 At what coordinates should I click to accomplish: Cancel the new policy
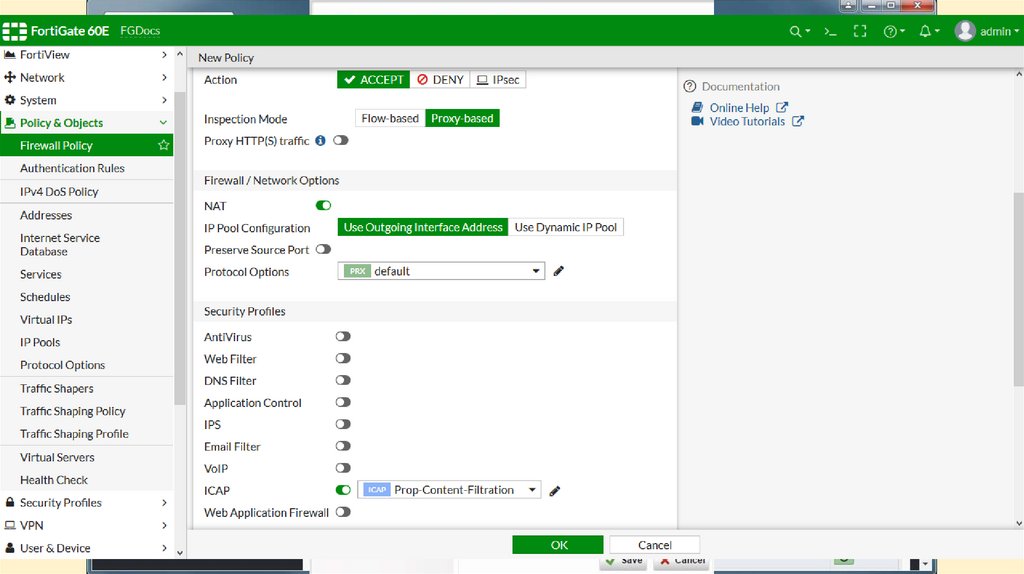point(654,545)
